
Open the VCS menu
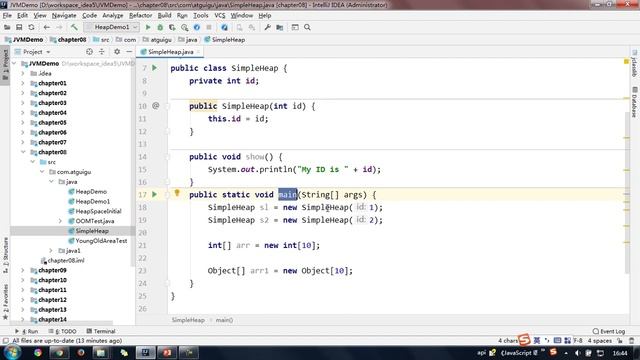(x=220, y=16)
